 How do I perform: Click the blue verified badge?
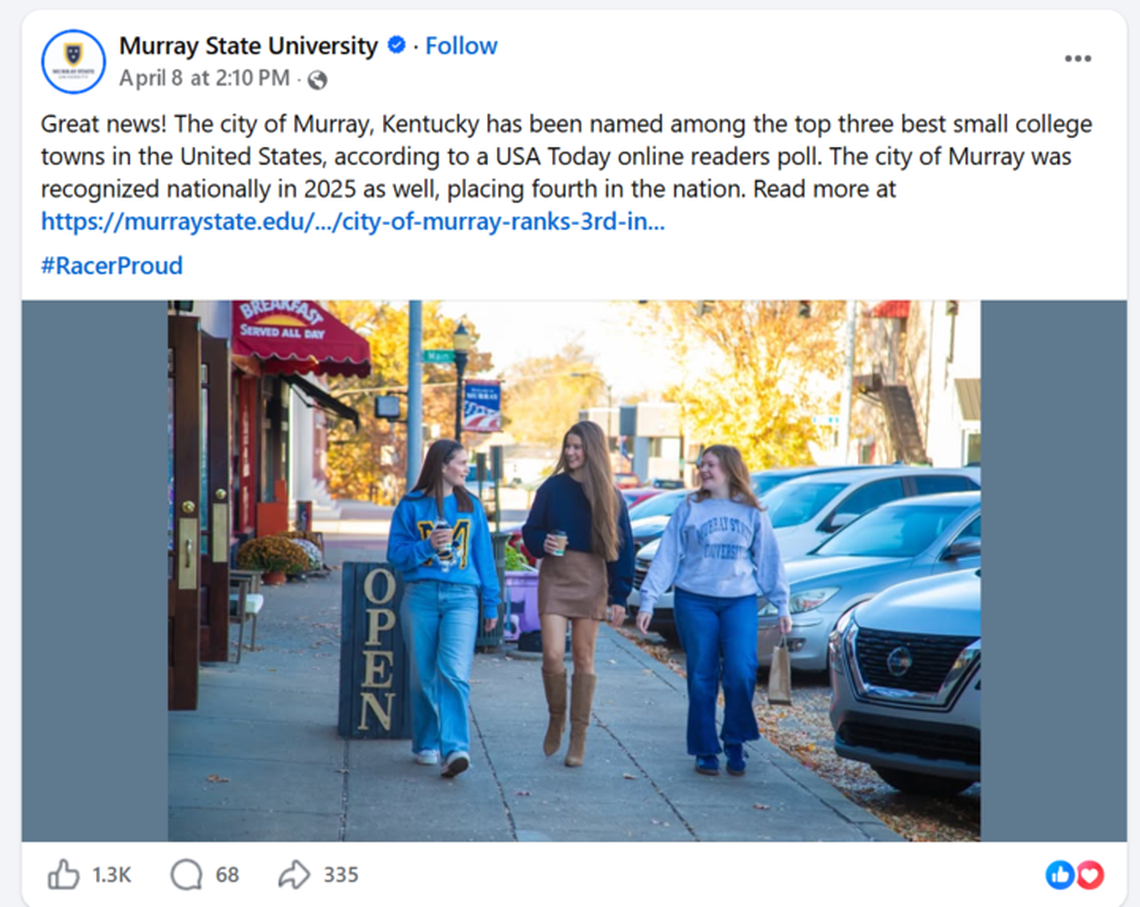coord(394,45)
